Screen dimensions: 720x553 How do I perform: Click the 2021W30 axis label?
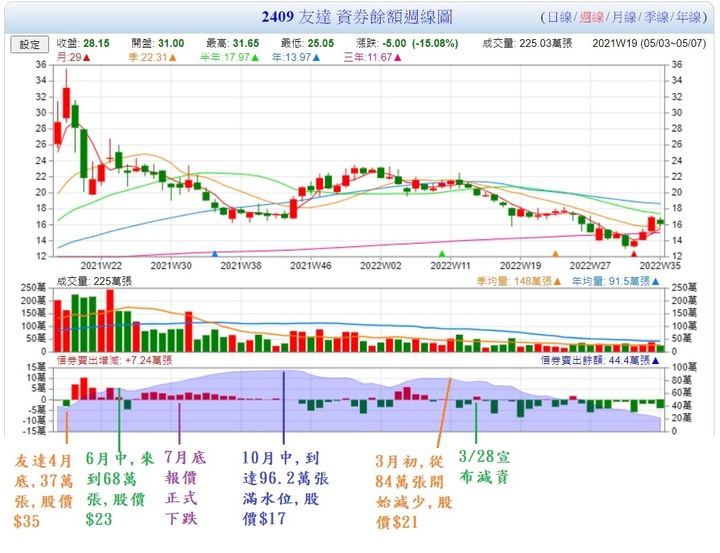click(171, 266)
